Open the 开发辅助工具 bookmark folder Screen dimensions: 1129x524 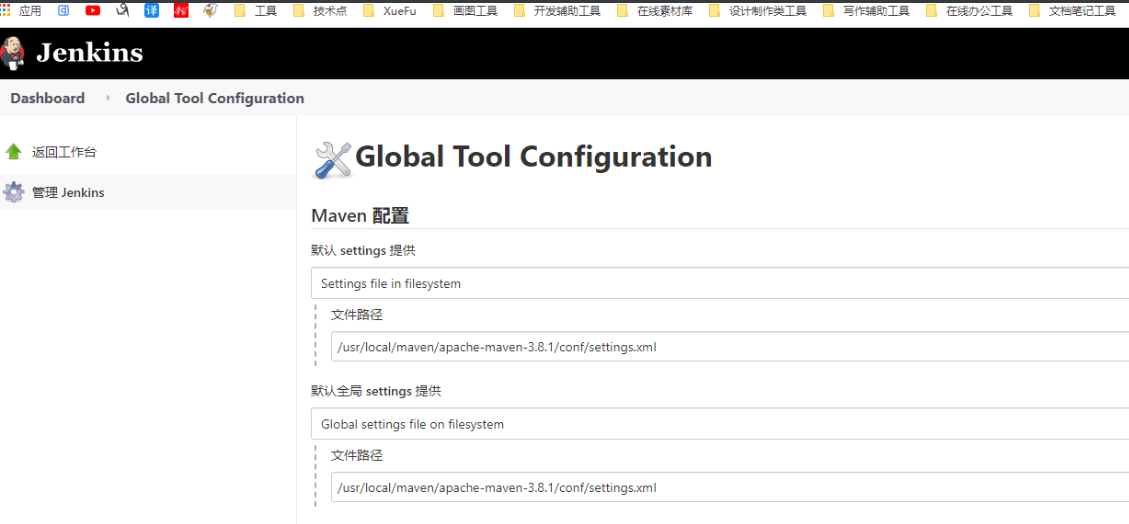coord(557,11)
